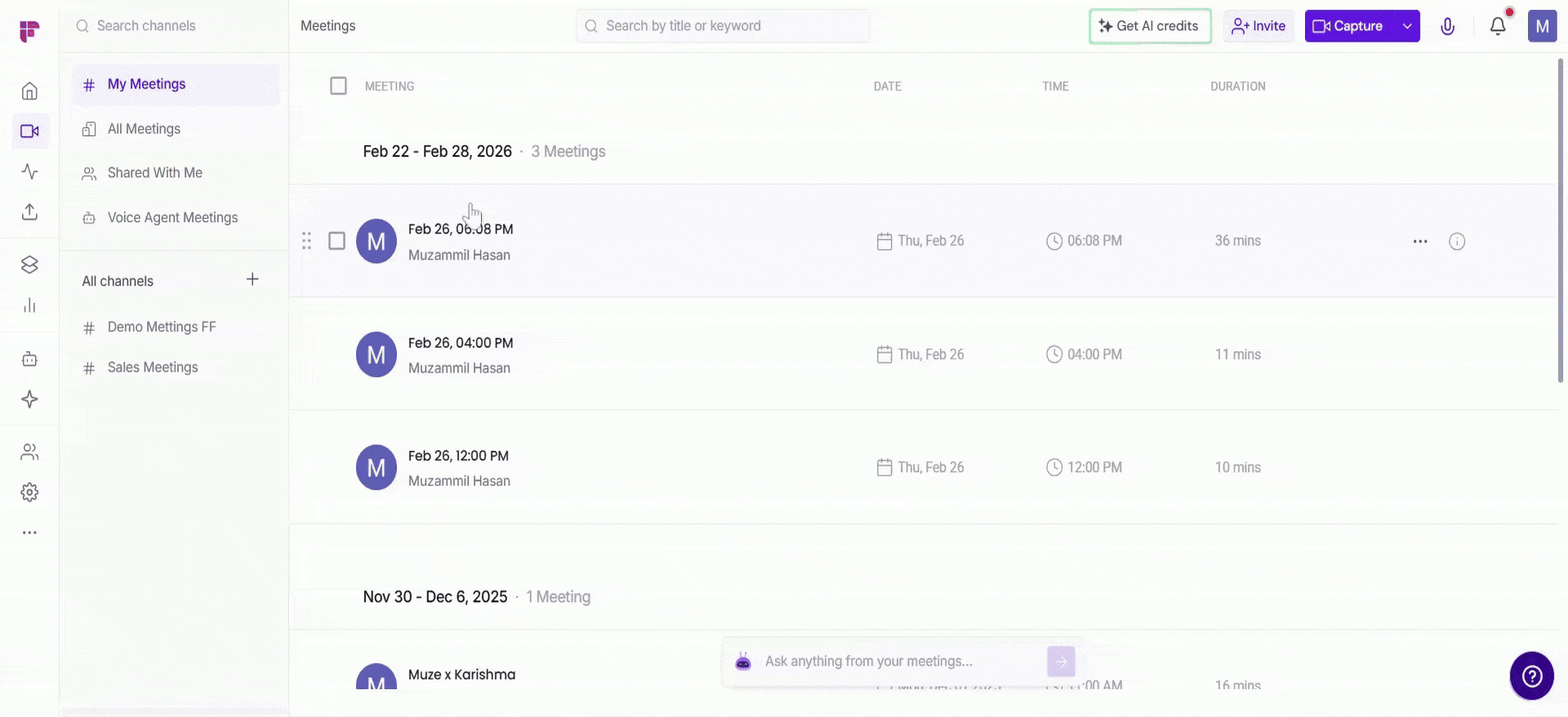1568x717 pixels.
Task: Click avatar of Feb 26, 04:00 PM meeting
Action: point(376,354)
